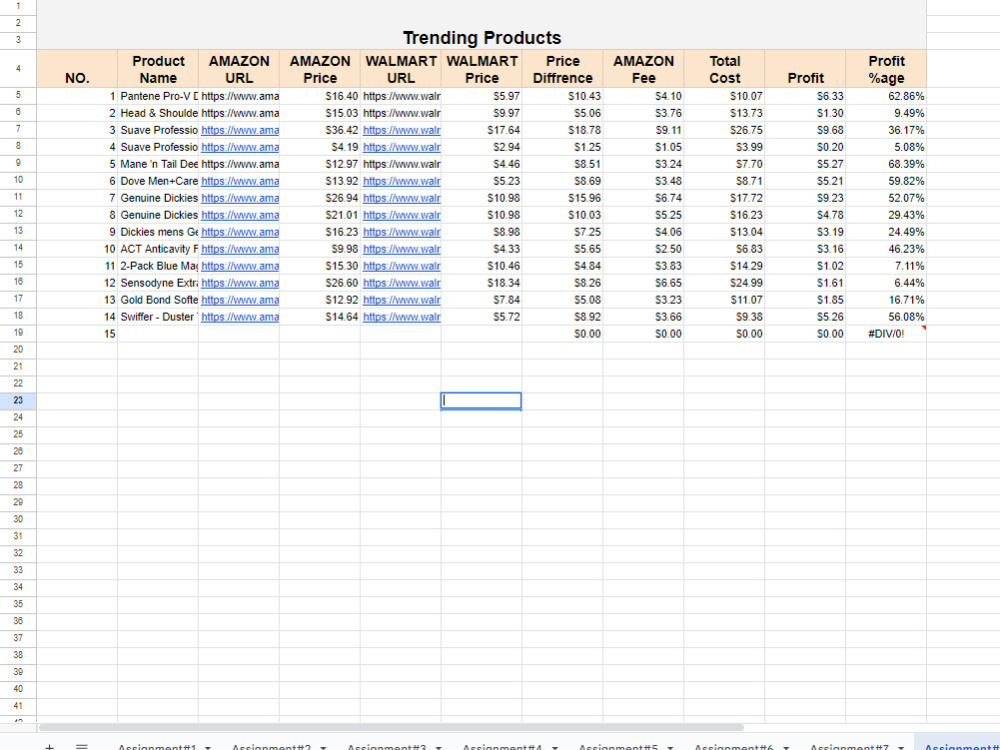Open the Walmart link for Sensodyne row
Viewport: 1000px width, 750px height.
(x=402, y=283)
